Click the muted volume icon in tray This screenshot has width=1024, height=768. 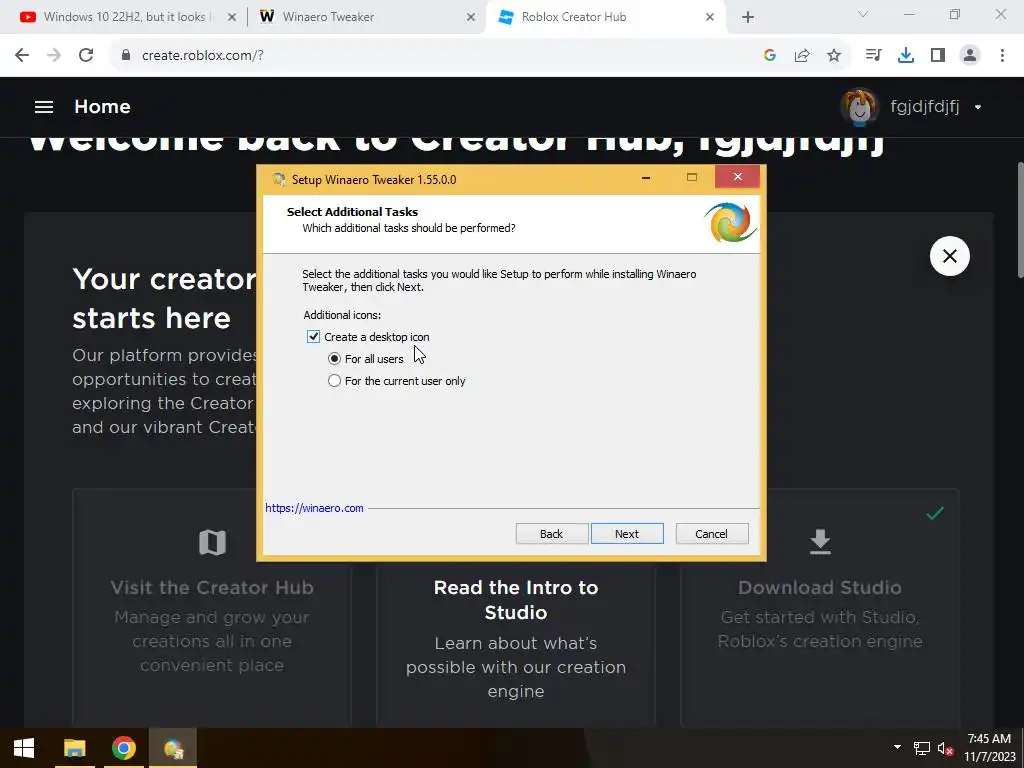tap(945, 748)
